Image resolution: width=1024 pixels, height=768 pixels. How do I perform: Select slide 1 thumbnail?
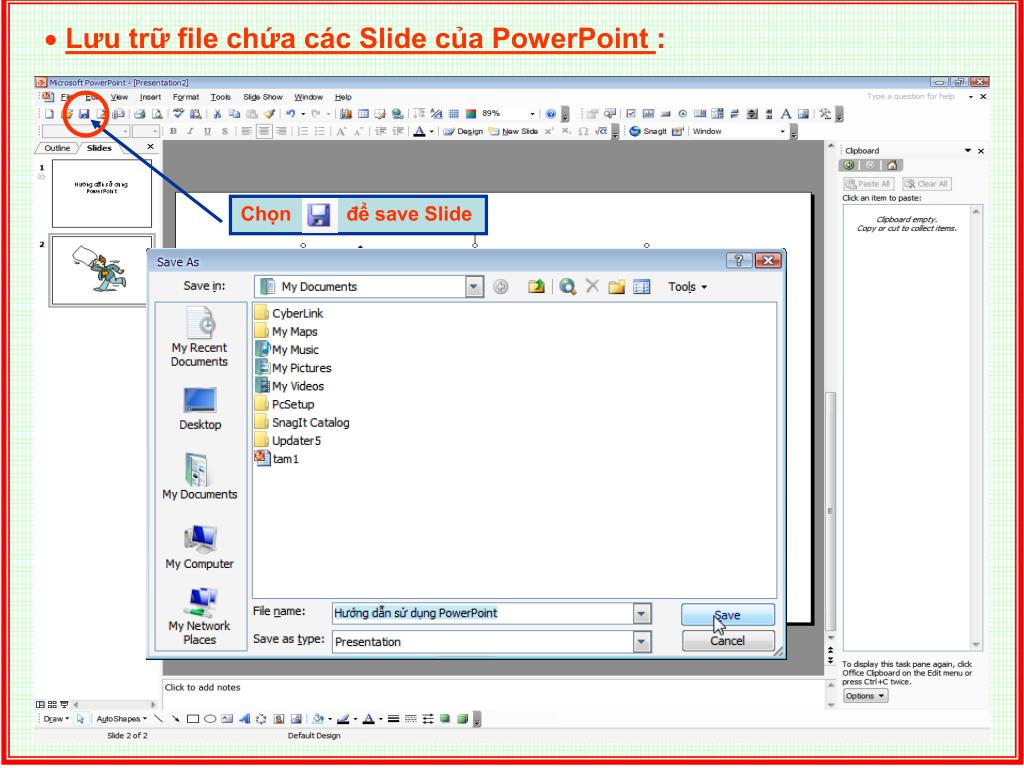tap(102, 194)
